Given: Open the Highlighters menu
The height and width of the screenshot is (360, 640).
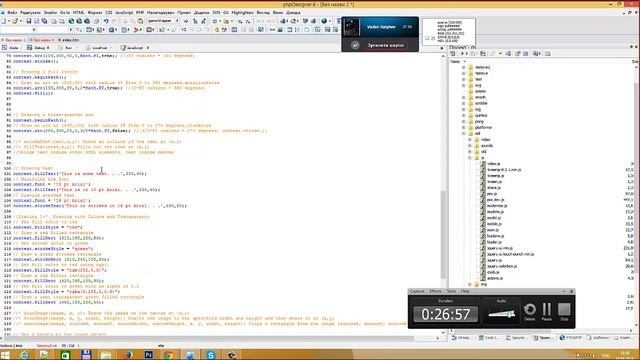Looking at the screenshot, I should tap(242, 13).
